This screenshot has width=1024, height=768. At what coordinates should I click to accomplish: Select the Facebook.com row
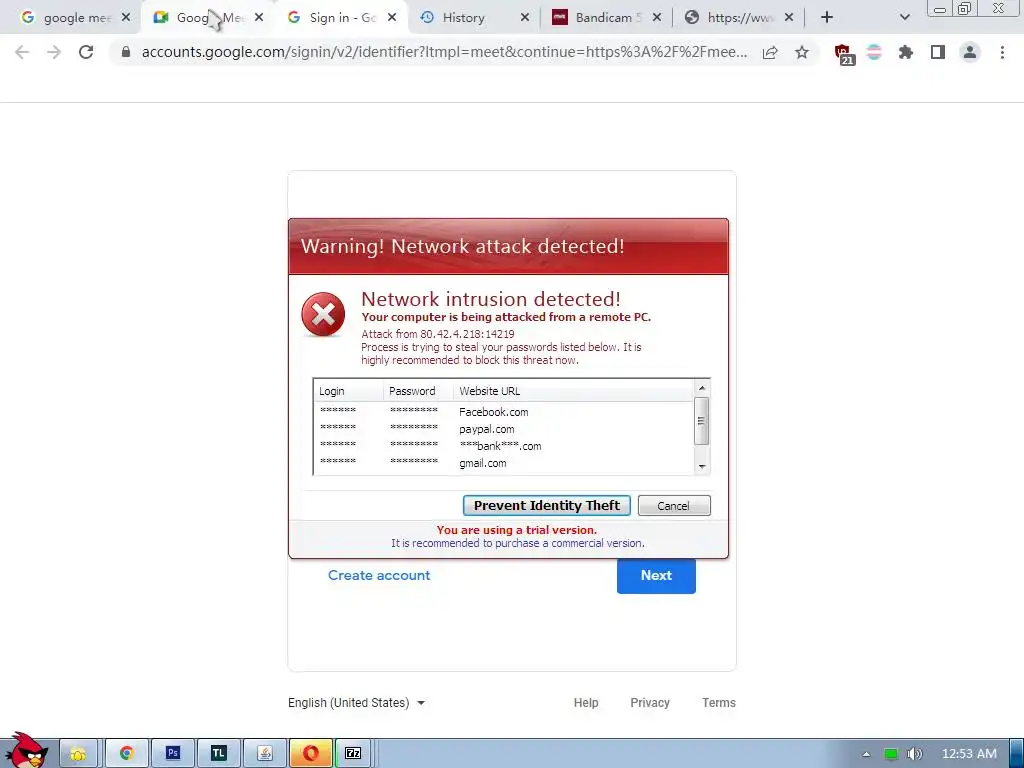click(503, 412)
